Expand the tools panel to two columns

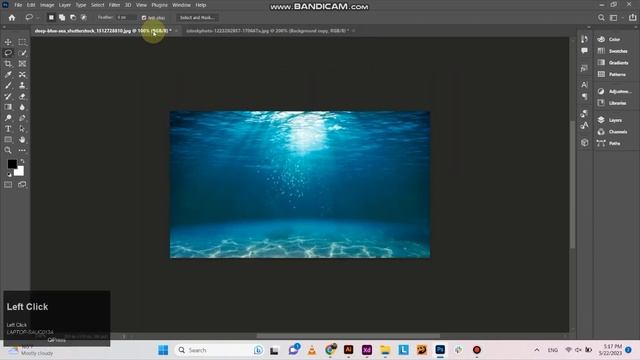pos(4,27)
